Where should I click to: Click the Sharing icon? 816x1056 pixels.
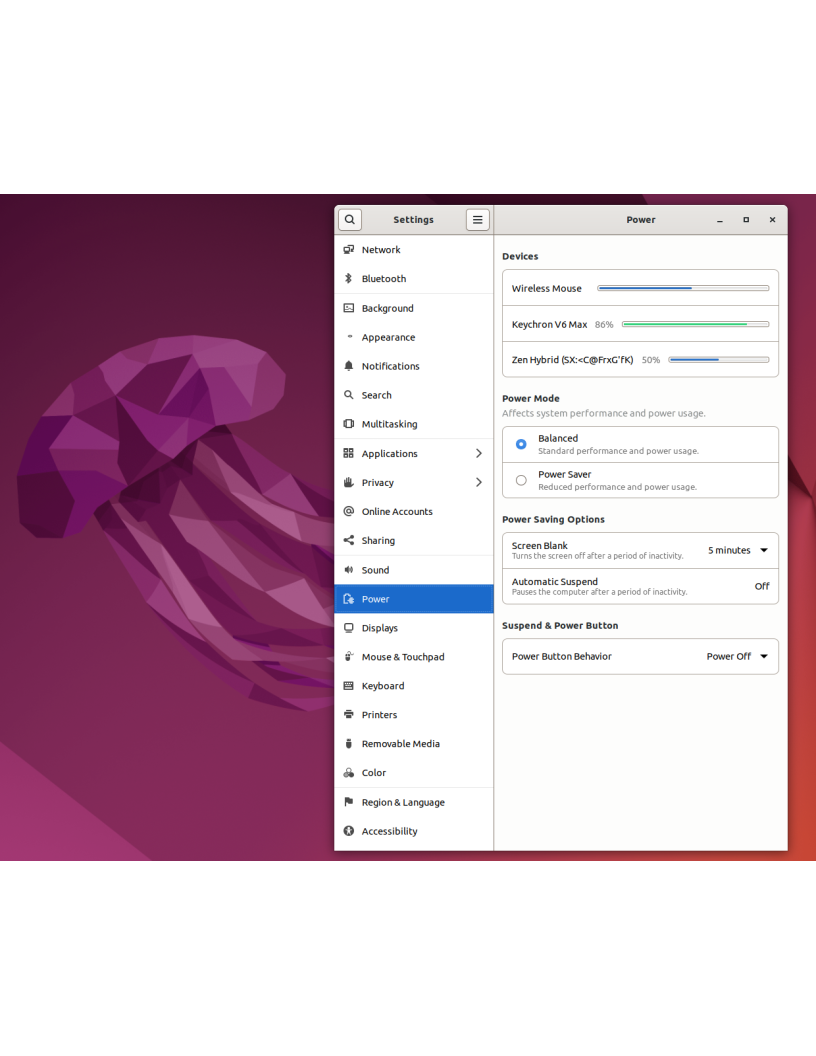349,540
